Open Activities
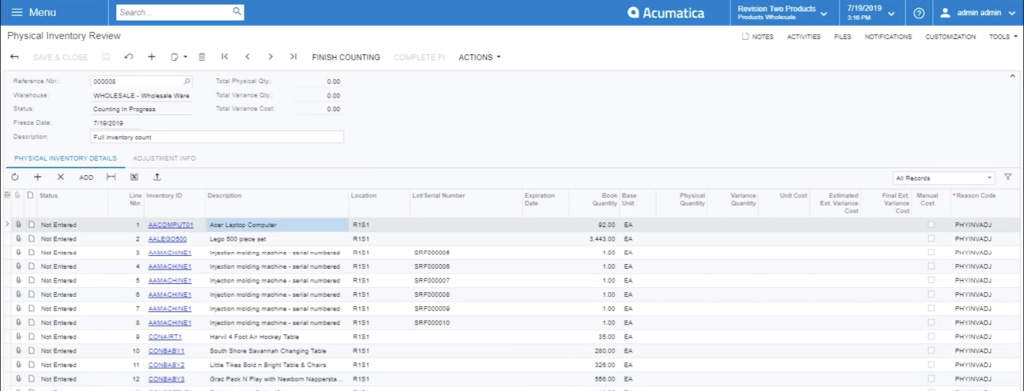1024x391 pixels. point(804,37)
